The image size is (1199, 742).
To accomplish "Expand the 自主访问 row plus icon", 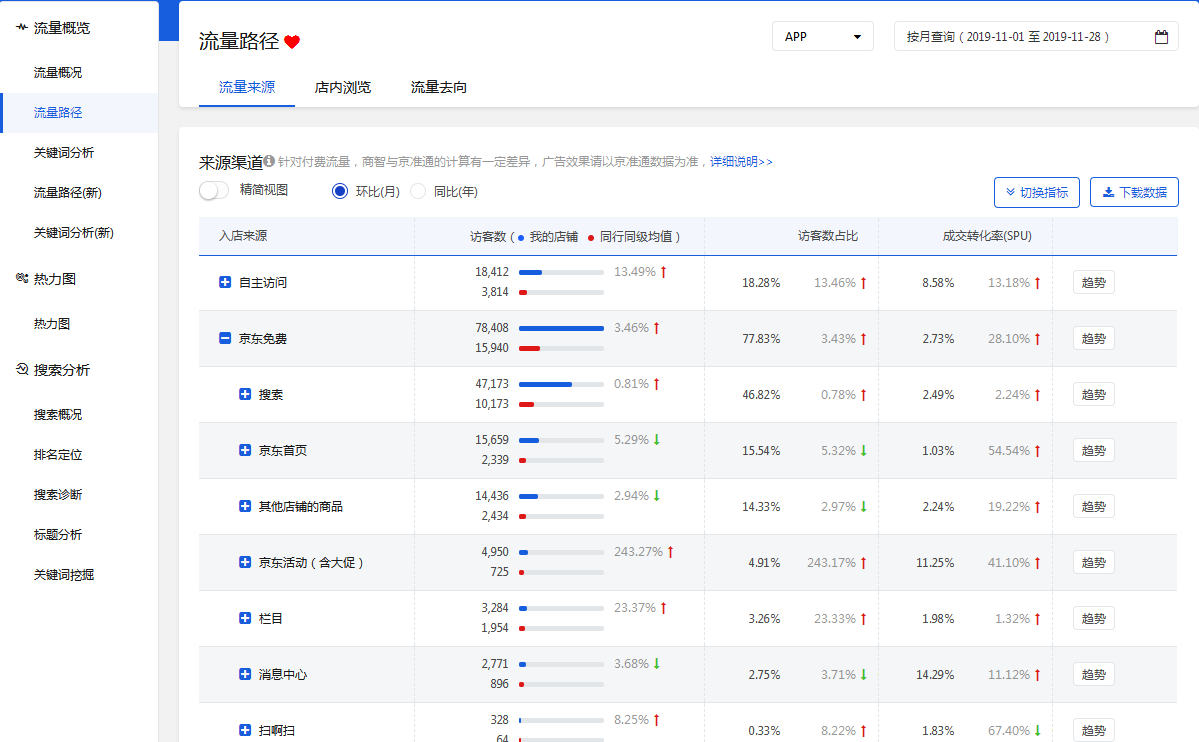I will [x=225, y=283].
